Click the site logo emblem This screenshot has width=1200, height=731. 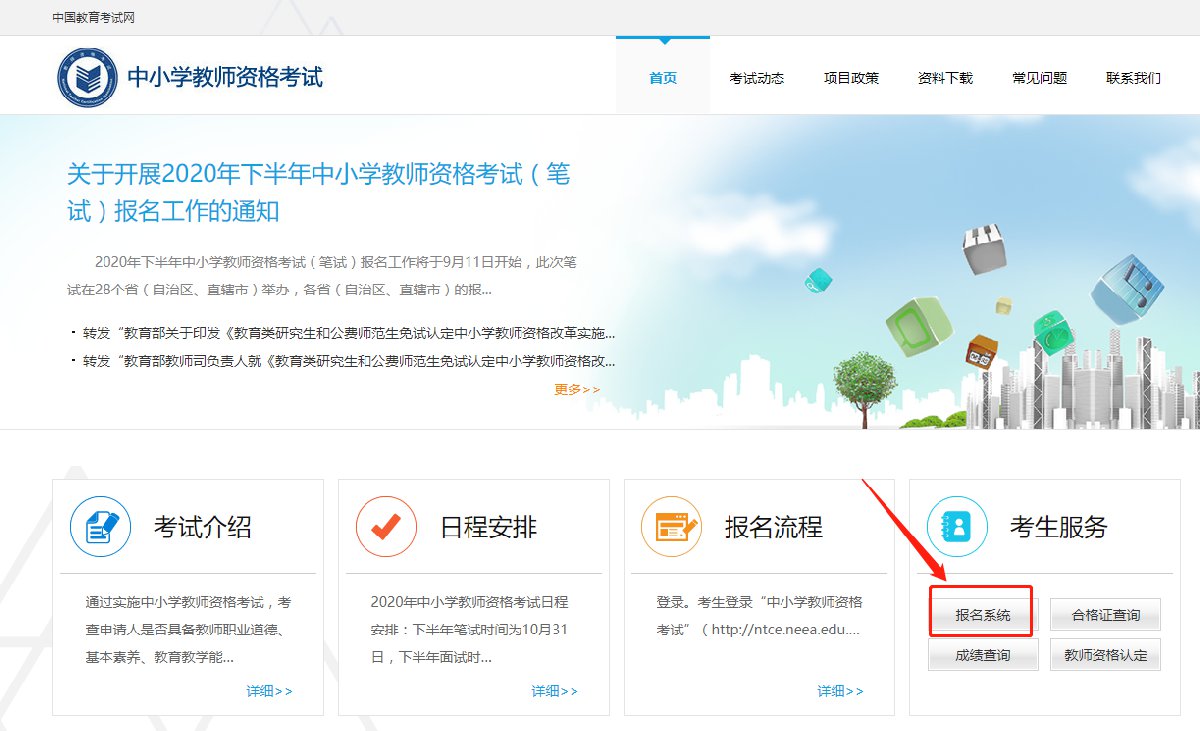tap(88, 76)
